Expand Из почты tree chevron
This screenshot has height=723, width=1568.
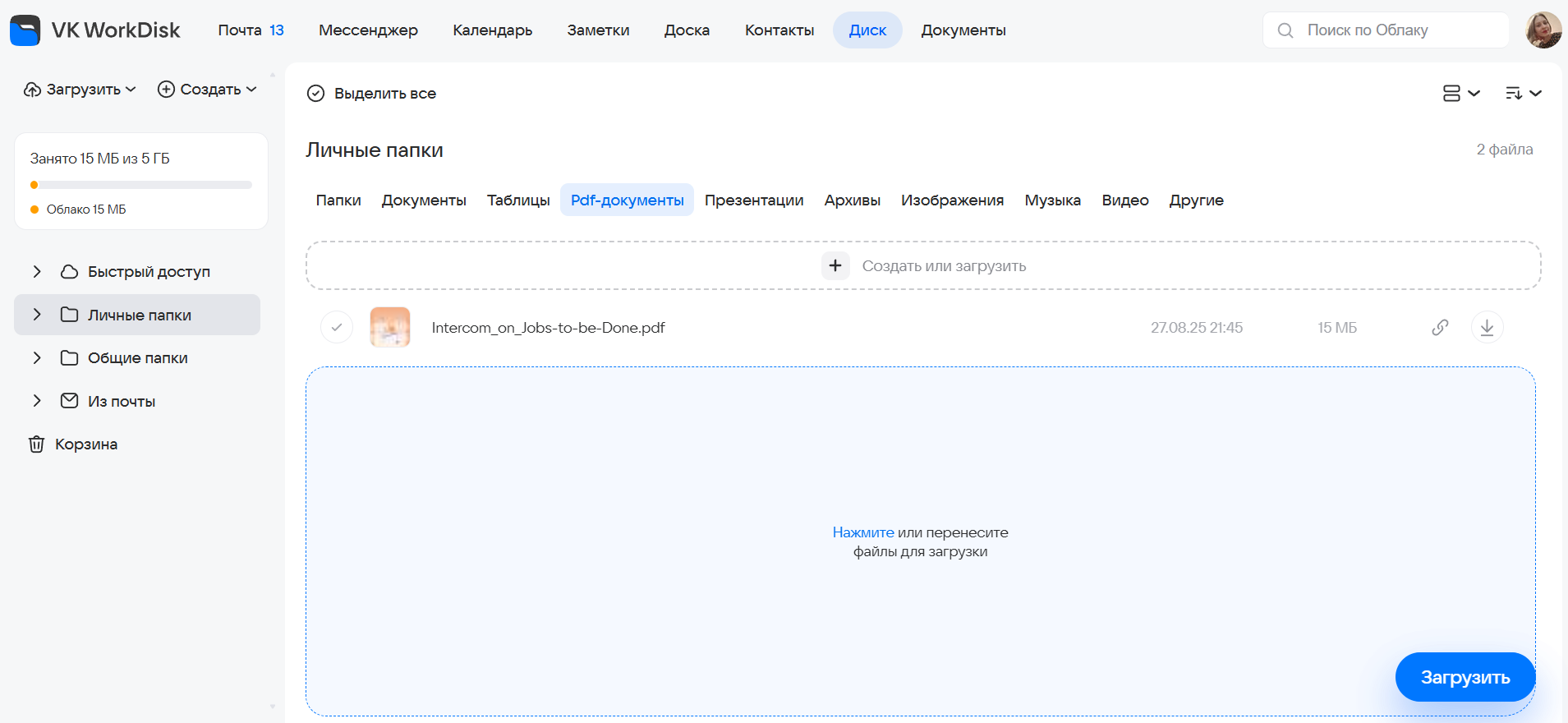[x=37, y=401]
